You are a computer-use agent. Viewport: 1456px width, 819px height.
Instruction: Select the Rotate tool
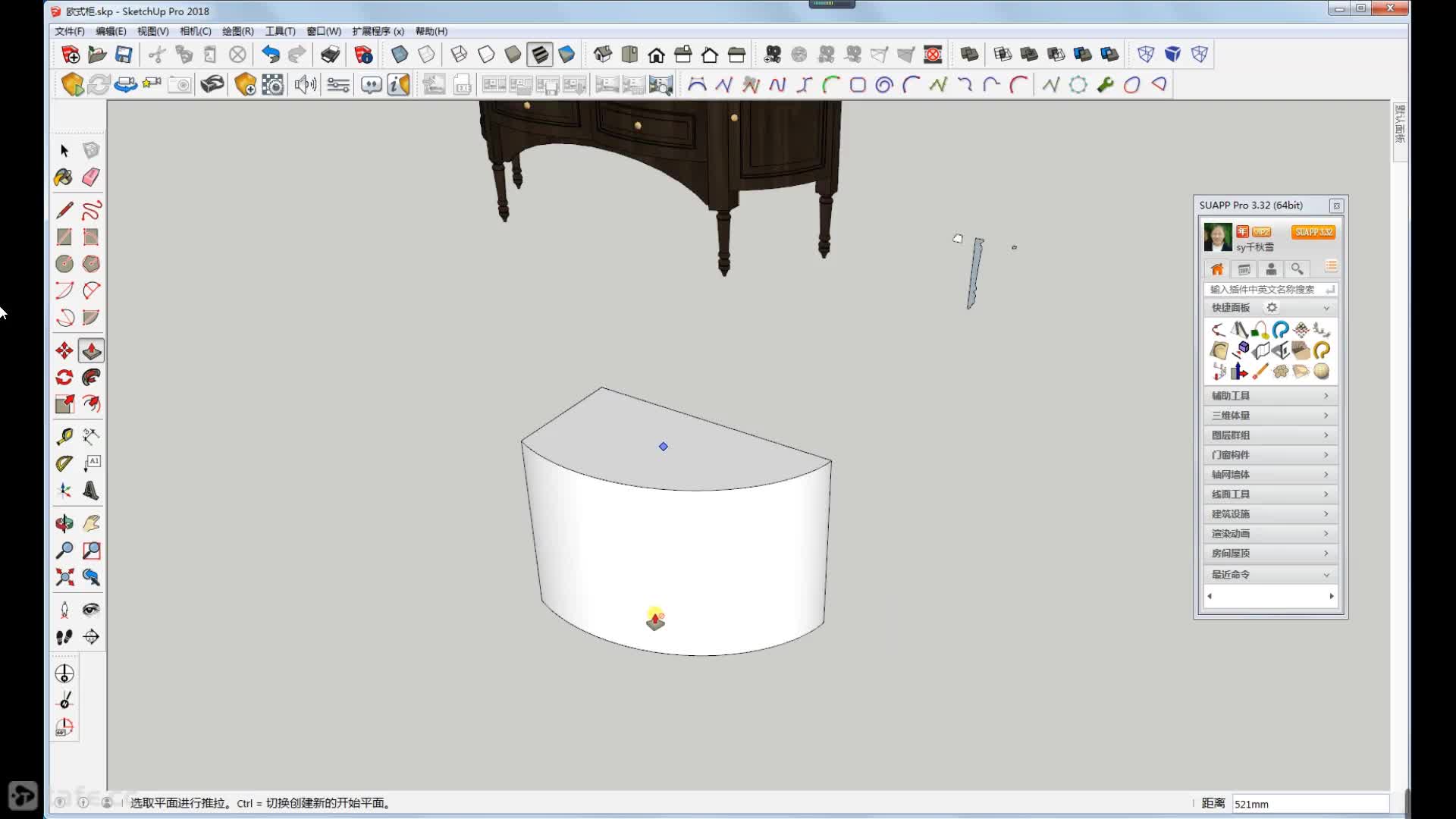pyautogui.click(x=64, y=377)
